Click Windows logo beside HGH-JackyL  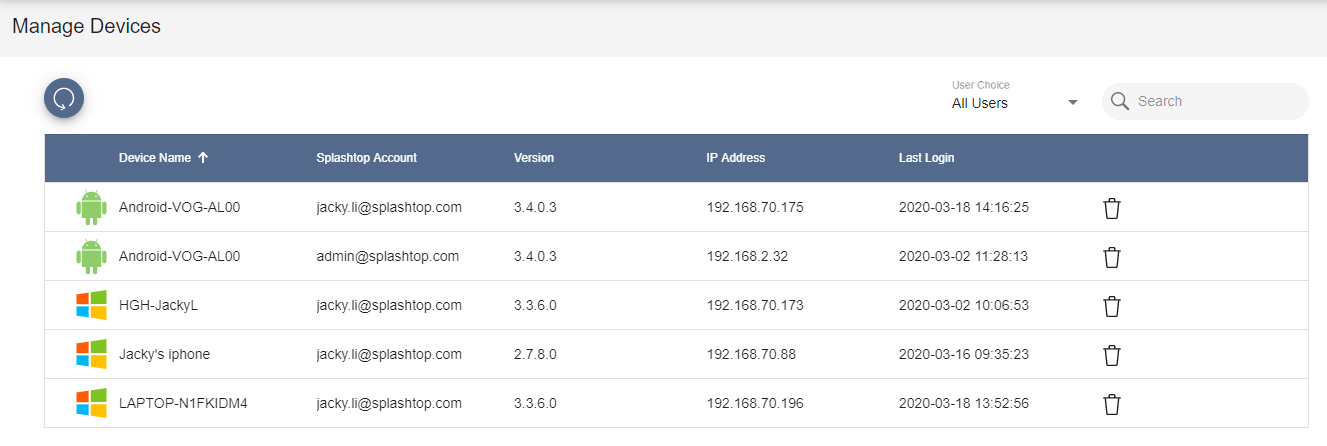pos(91,305)
